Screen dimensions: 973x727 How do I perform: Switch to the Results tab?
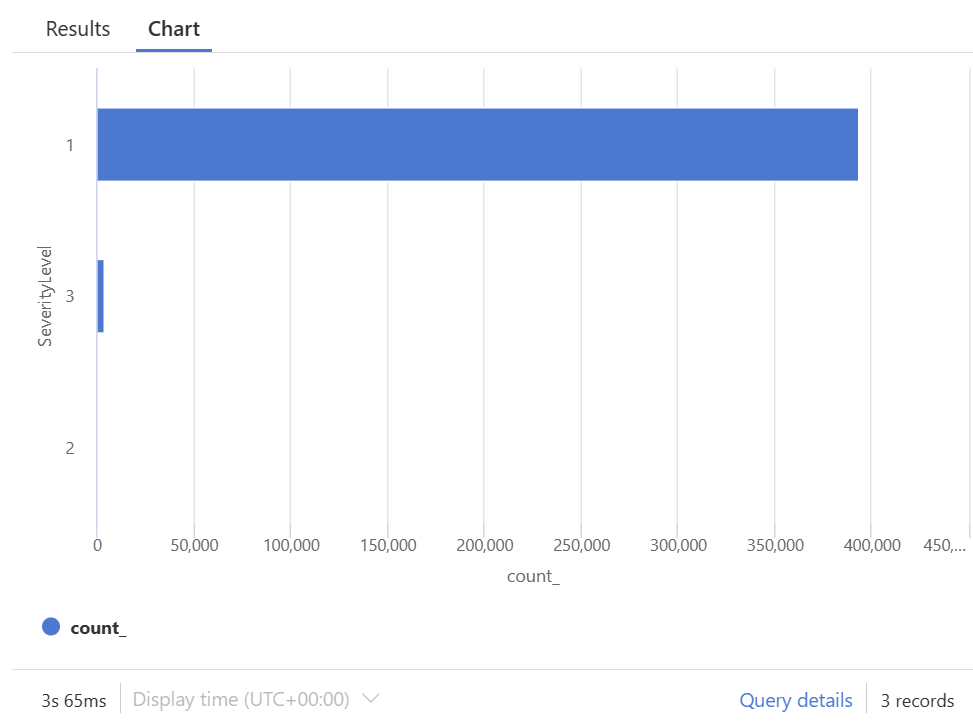[x=78, y=29]
